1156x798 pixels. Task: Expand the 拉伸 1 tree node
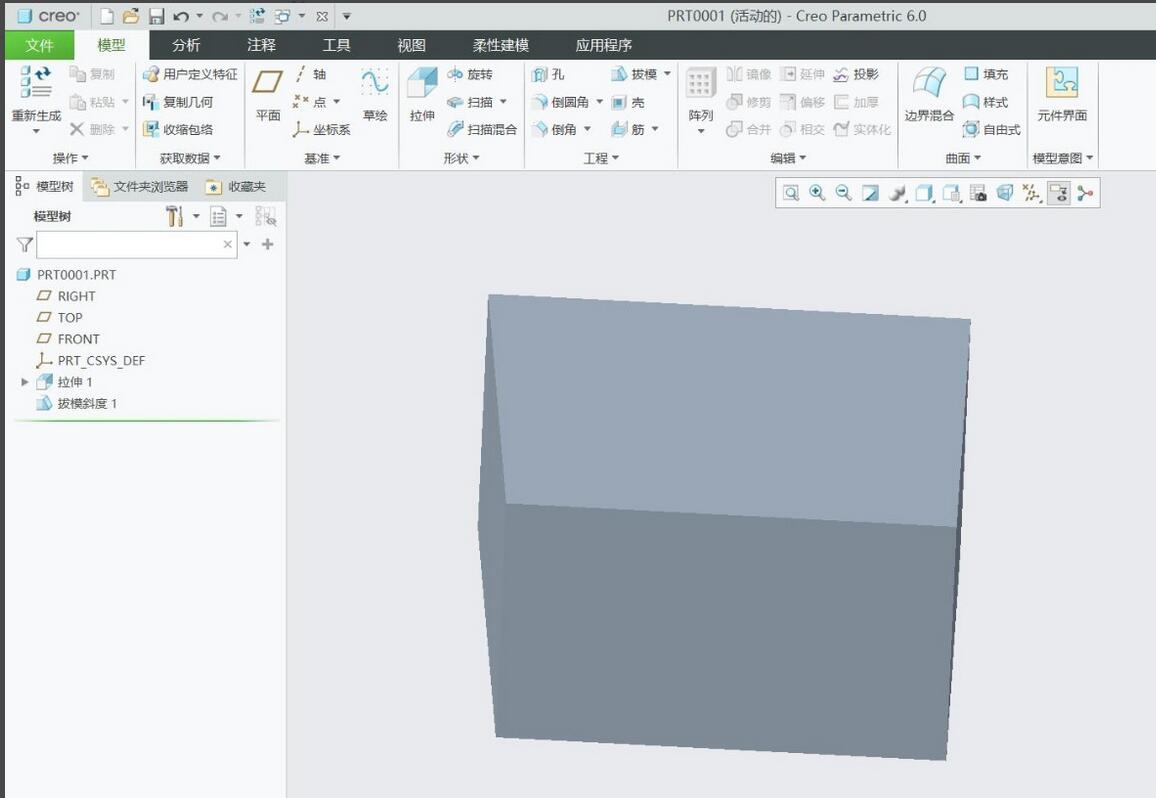click(24, 382)
